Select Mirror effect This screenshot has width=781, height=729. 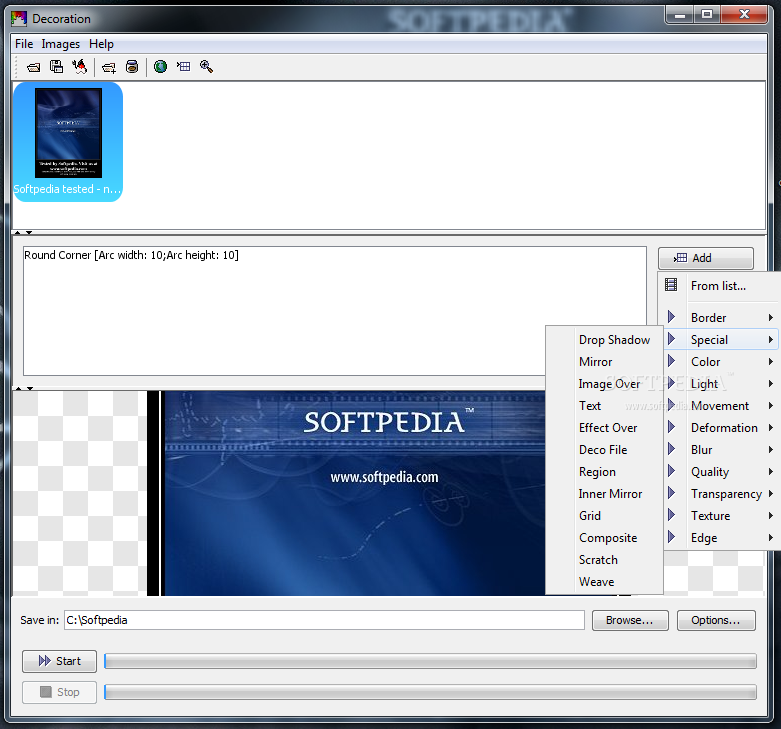click(605, 362)
